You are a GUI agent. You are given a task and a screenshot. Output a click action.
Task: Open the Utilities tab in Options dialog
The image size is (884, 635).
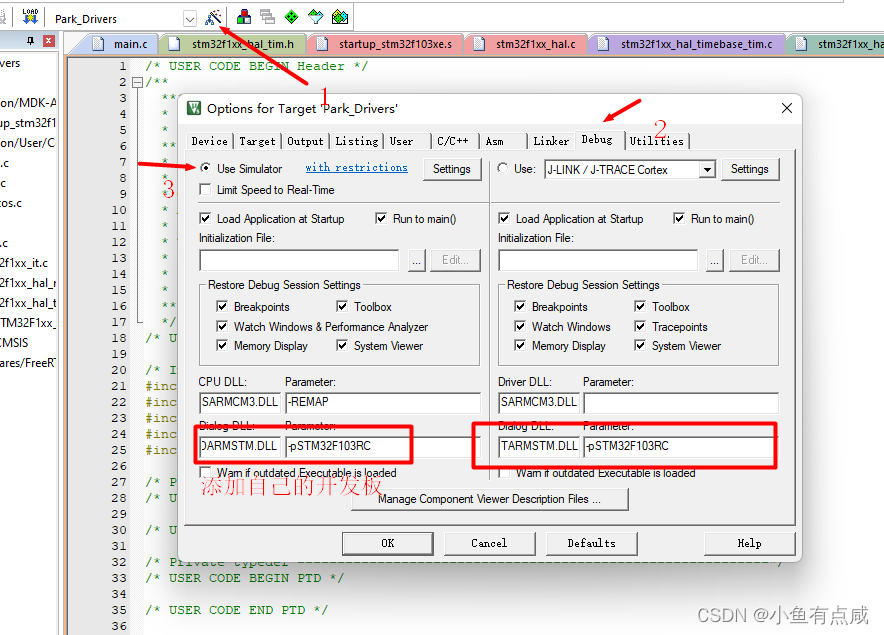click(657, 141)
